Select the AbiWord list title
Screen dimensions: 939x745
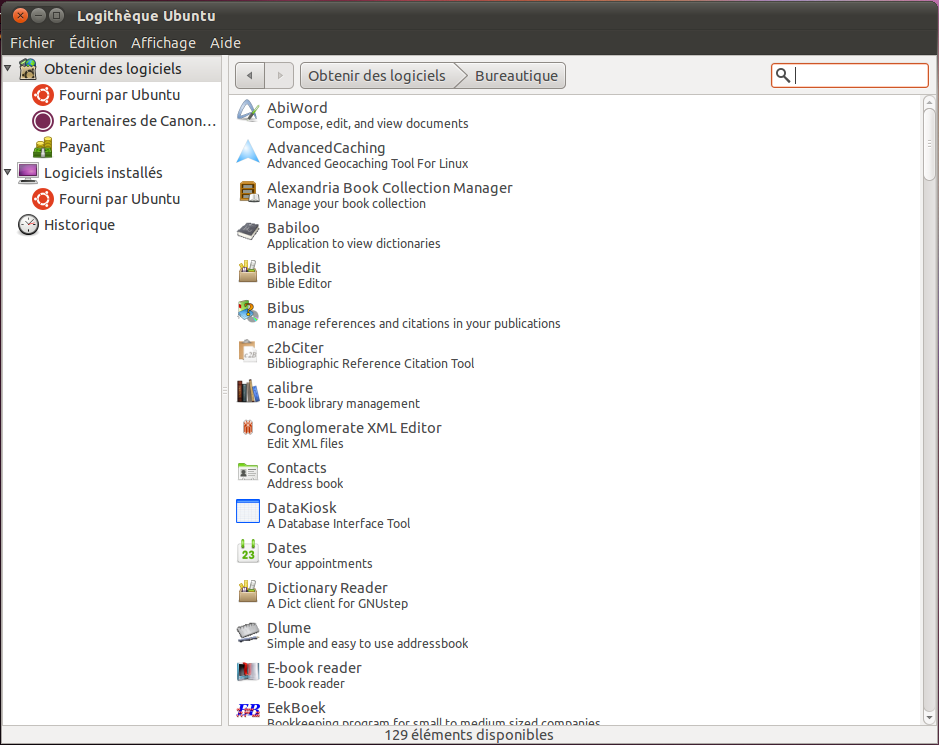coord(297,108)
